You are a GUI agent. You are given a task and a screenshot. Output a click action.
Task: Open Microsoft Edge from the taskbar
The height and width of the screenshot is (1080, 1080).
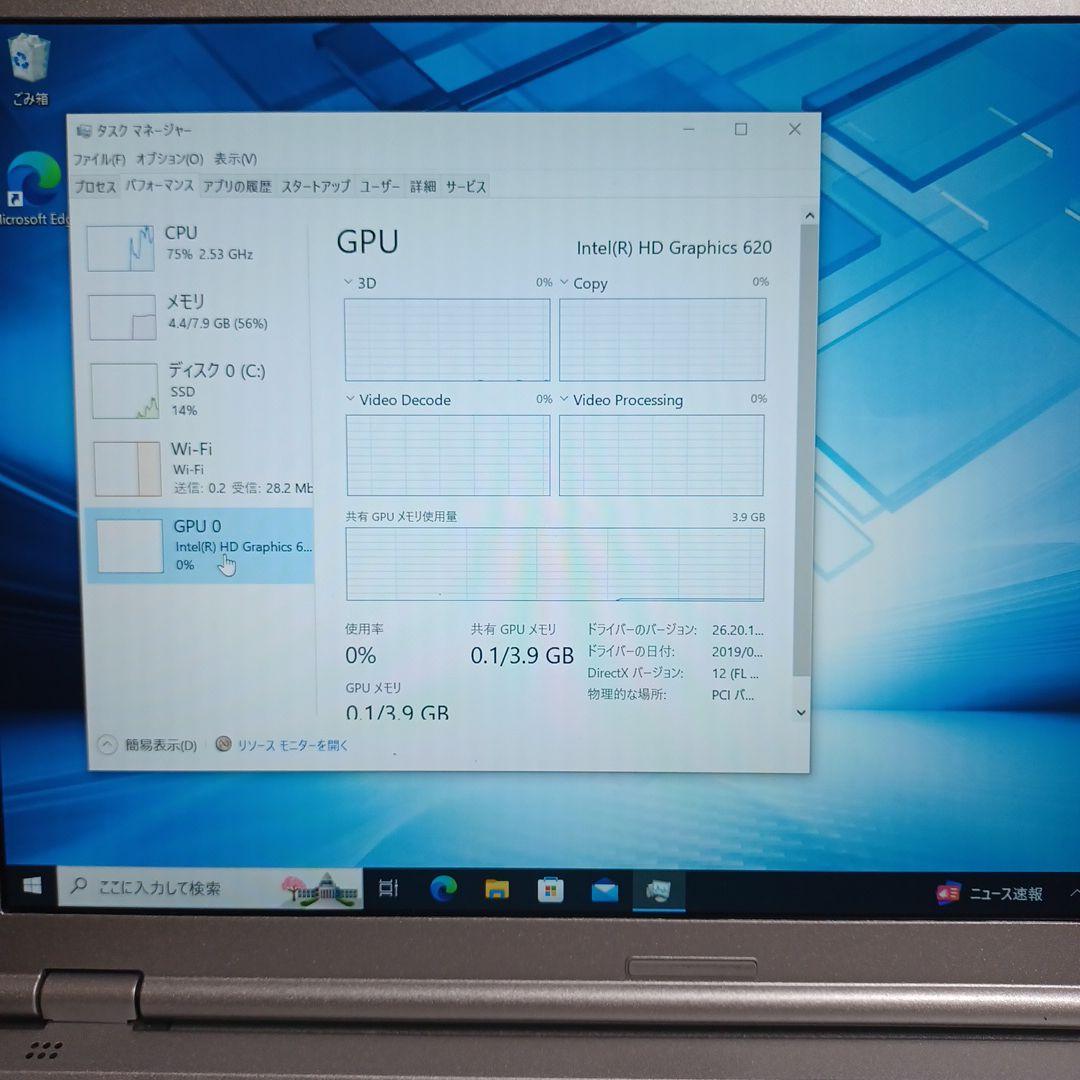[x=443, y=888]
